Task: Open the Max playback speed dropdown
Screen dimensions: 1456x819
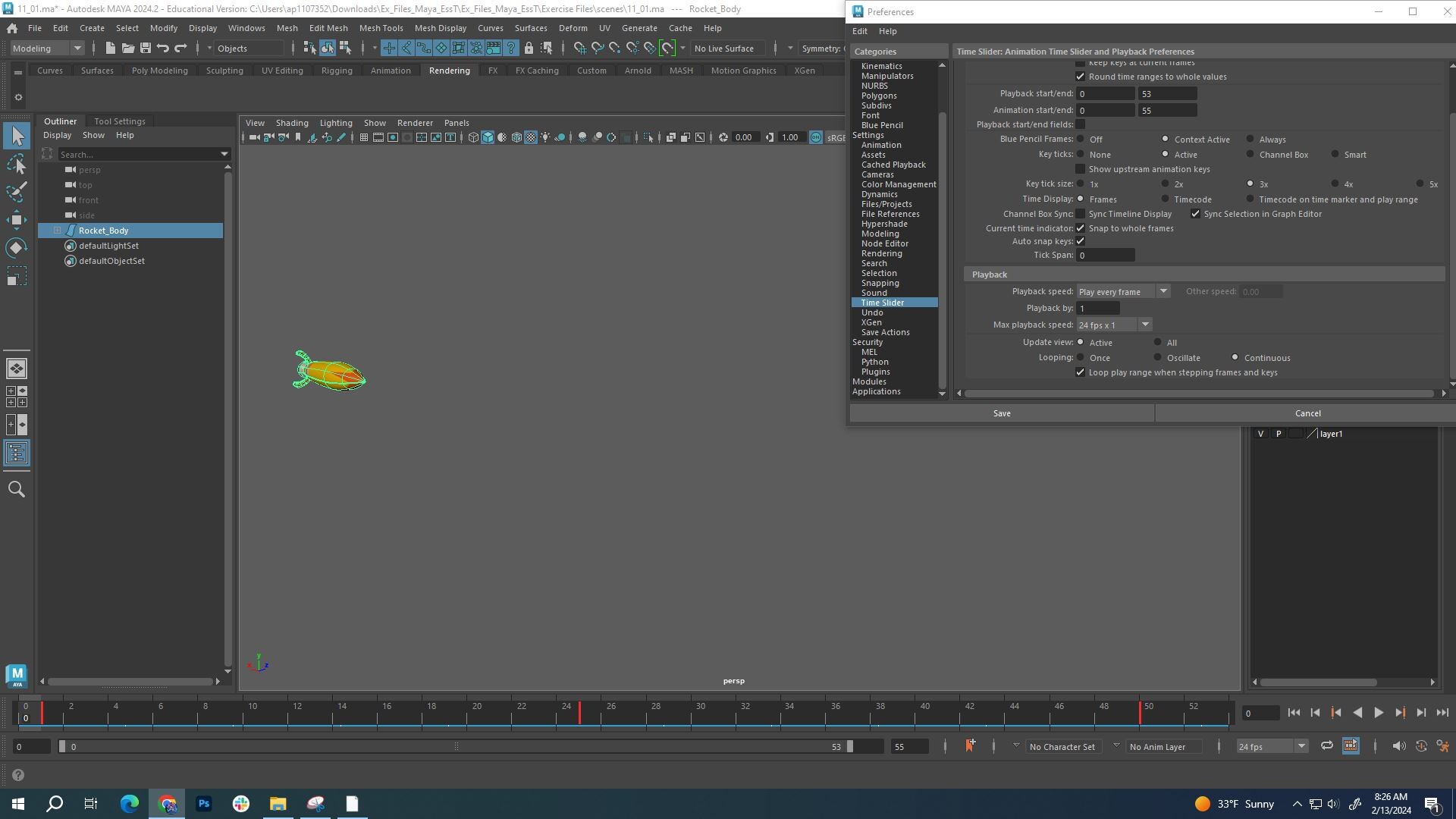Action: 1145,324
